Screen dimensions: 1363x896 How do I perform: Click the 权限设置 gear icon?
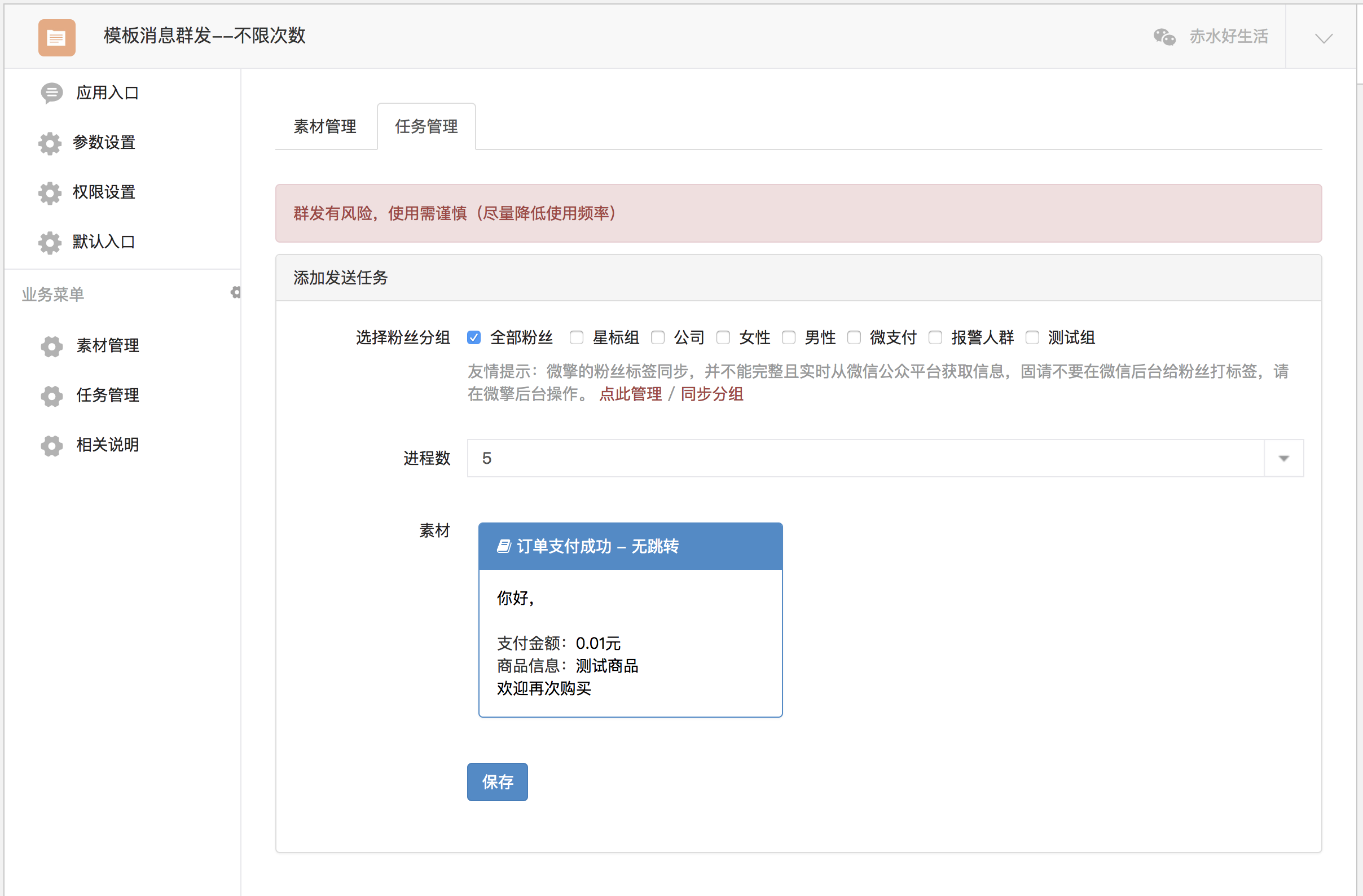50,193
